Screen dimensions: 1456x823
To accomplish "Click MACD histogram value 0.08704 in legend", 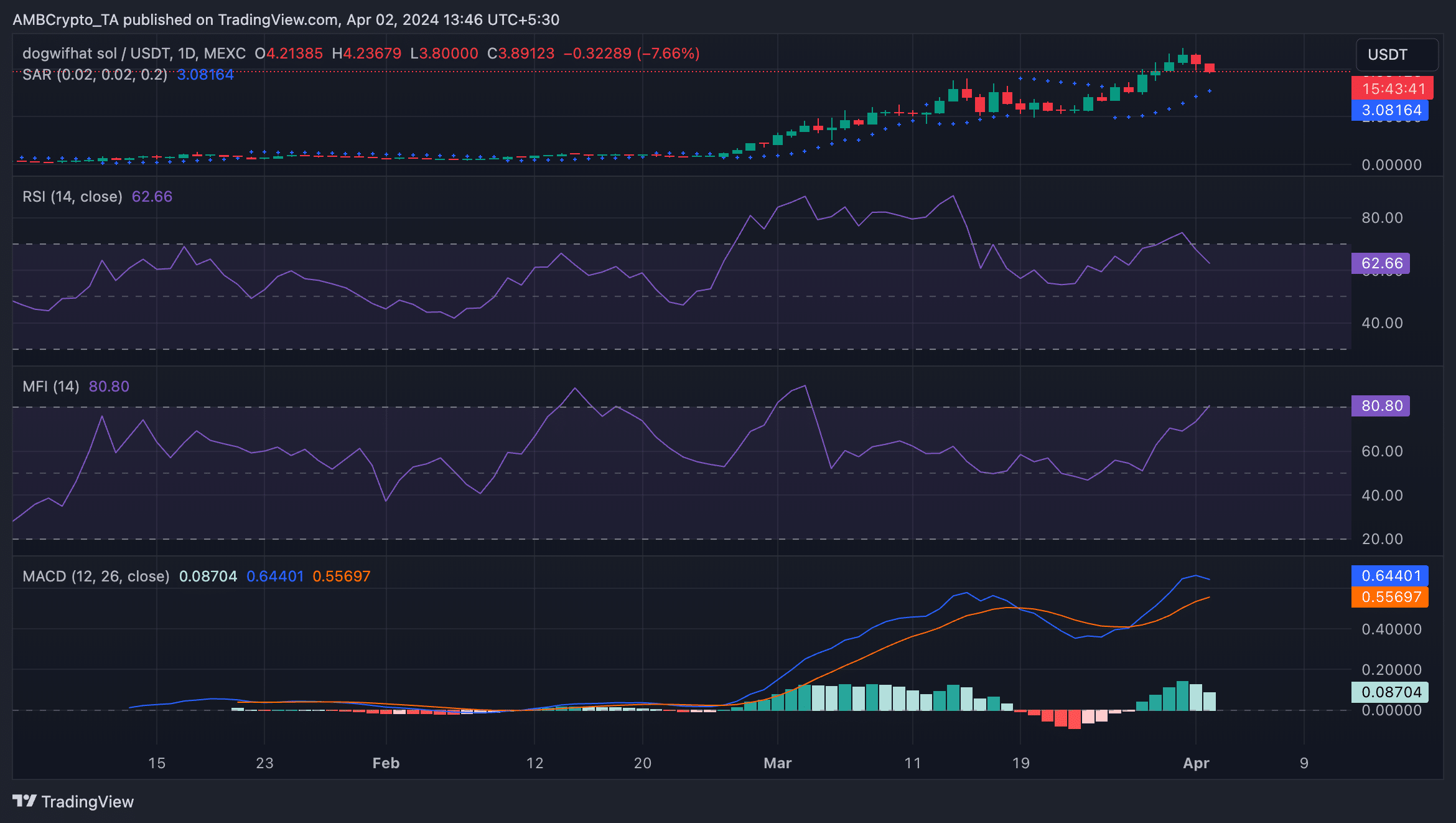I will coord(208,576).
